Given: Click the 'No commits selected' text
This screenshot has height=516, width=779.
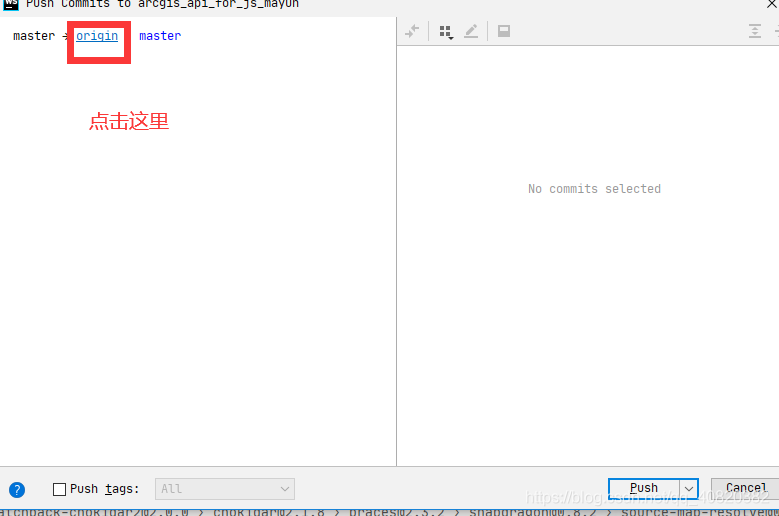Looking at the screenshot, I should point(594,189).
